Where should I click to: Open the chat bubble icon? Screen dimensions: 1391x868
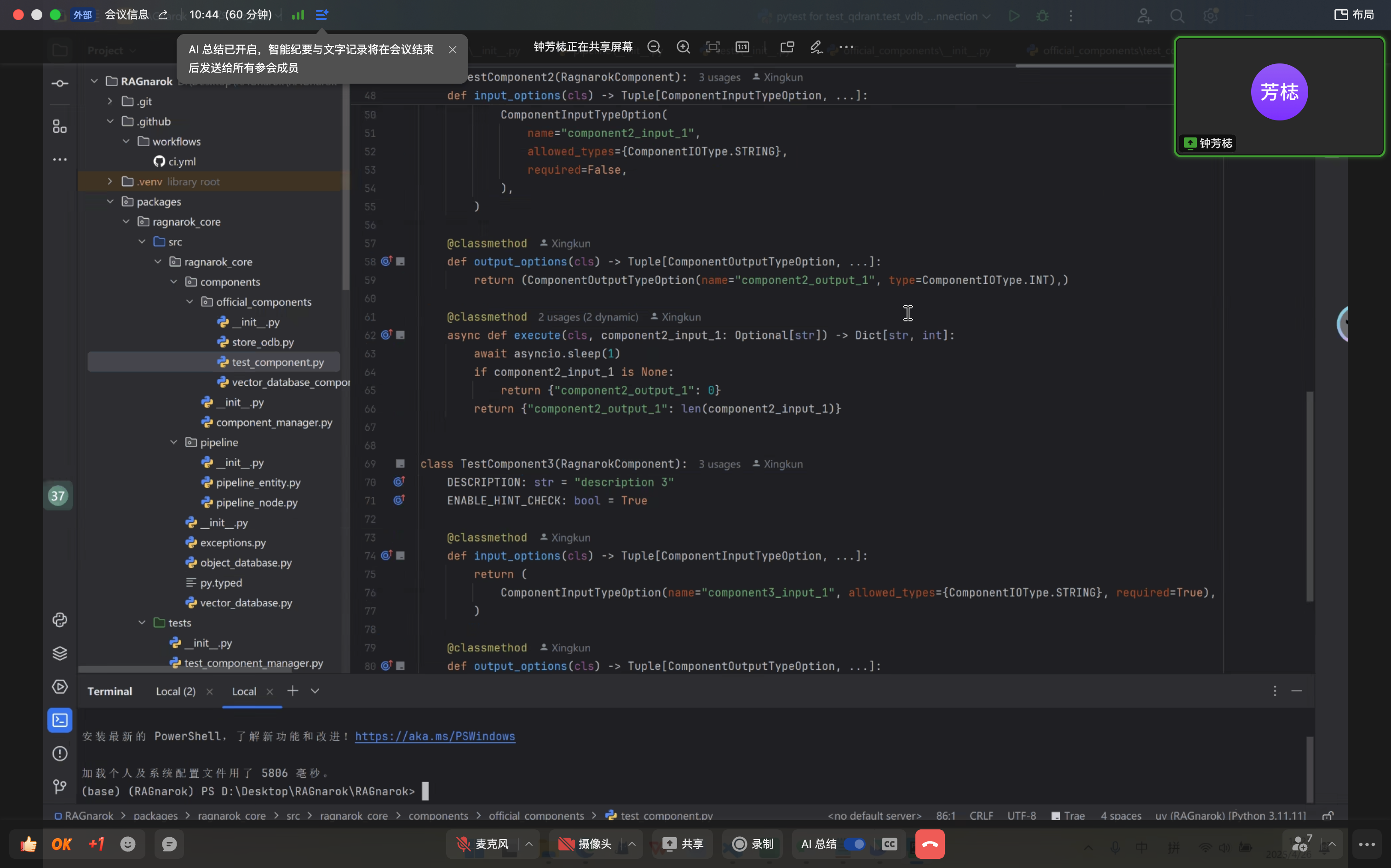coord(169,844)
